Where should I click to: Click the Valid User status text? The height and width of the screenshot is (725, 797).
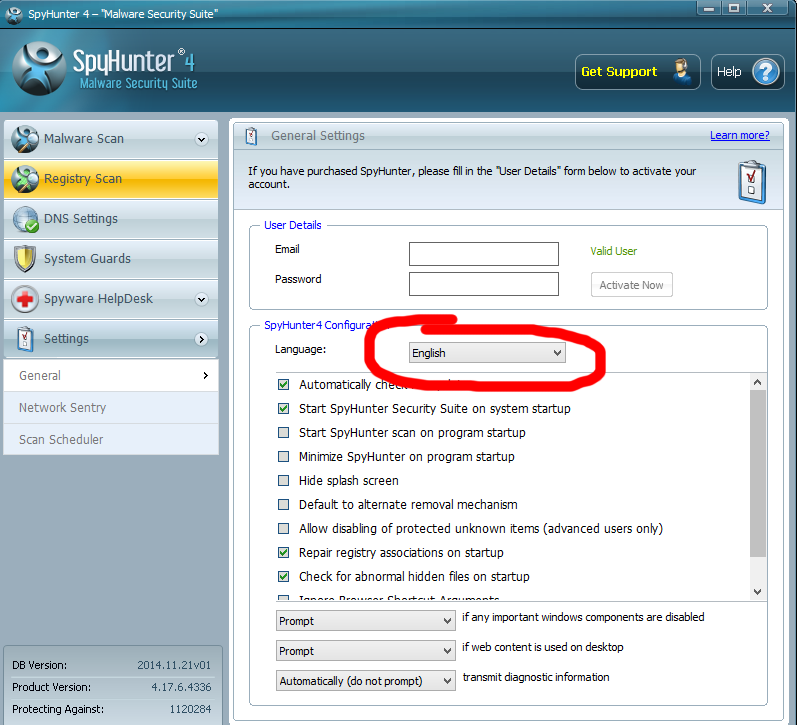pos(613,251)
